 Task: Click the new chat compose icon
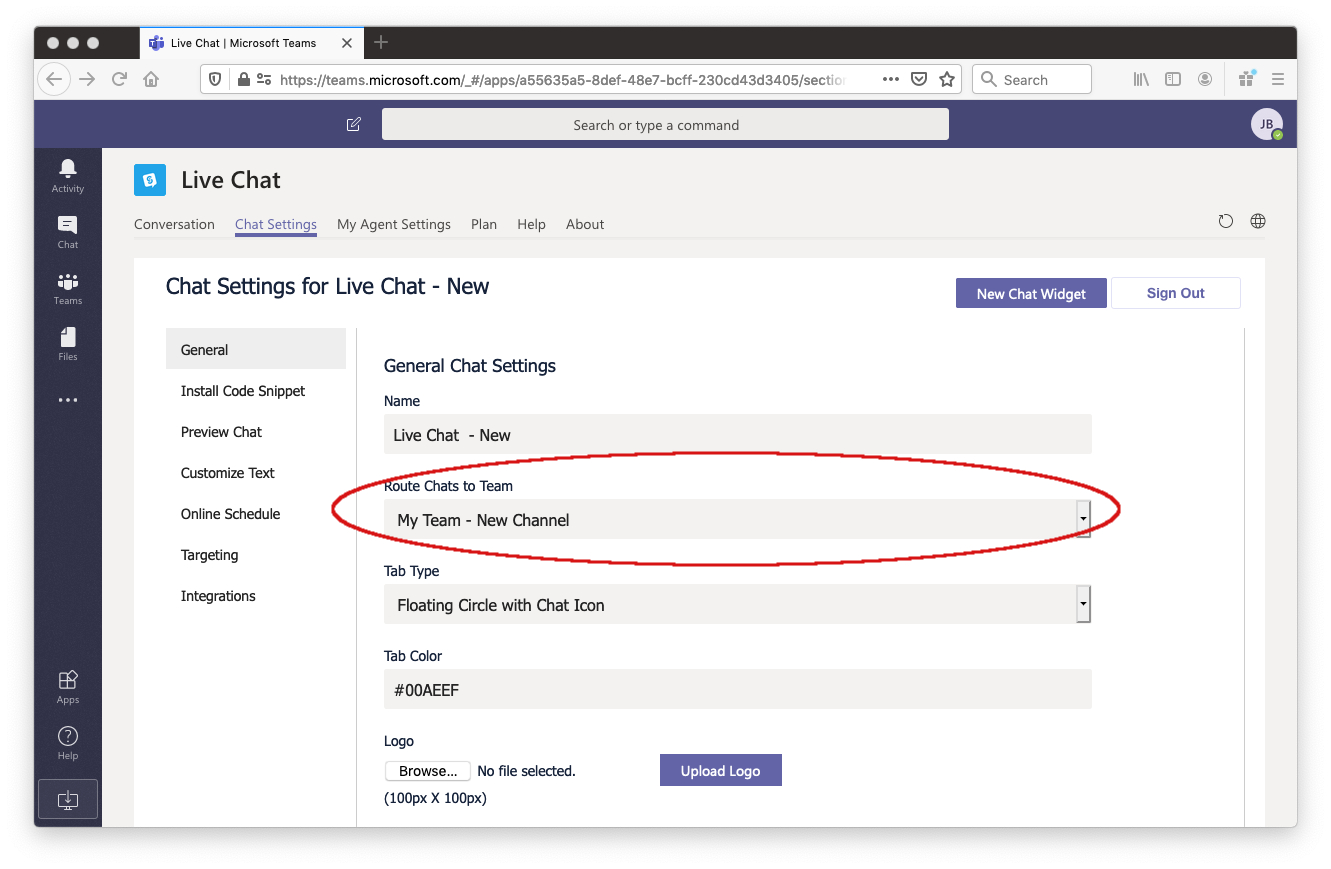[x=353, y=125]
